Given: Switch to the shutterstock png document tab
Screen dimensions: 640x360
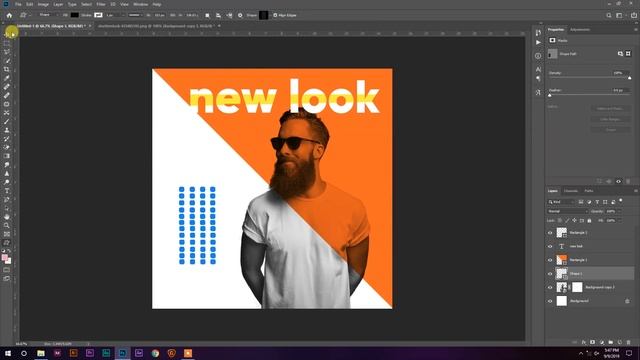Looking at the screenshot, I should (155, 26).
